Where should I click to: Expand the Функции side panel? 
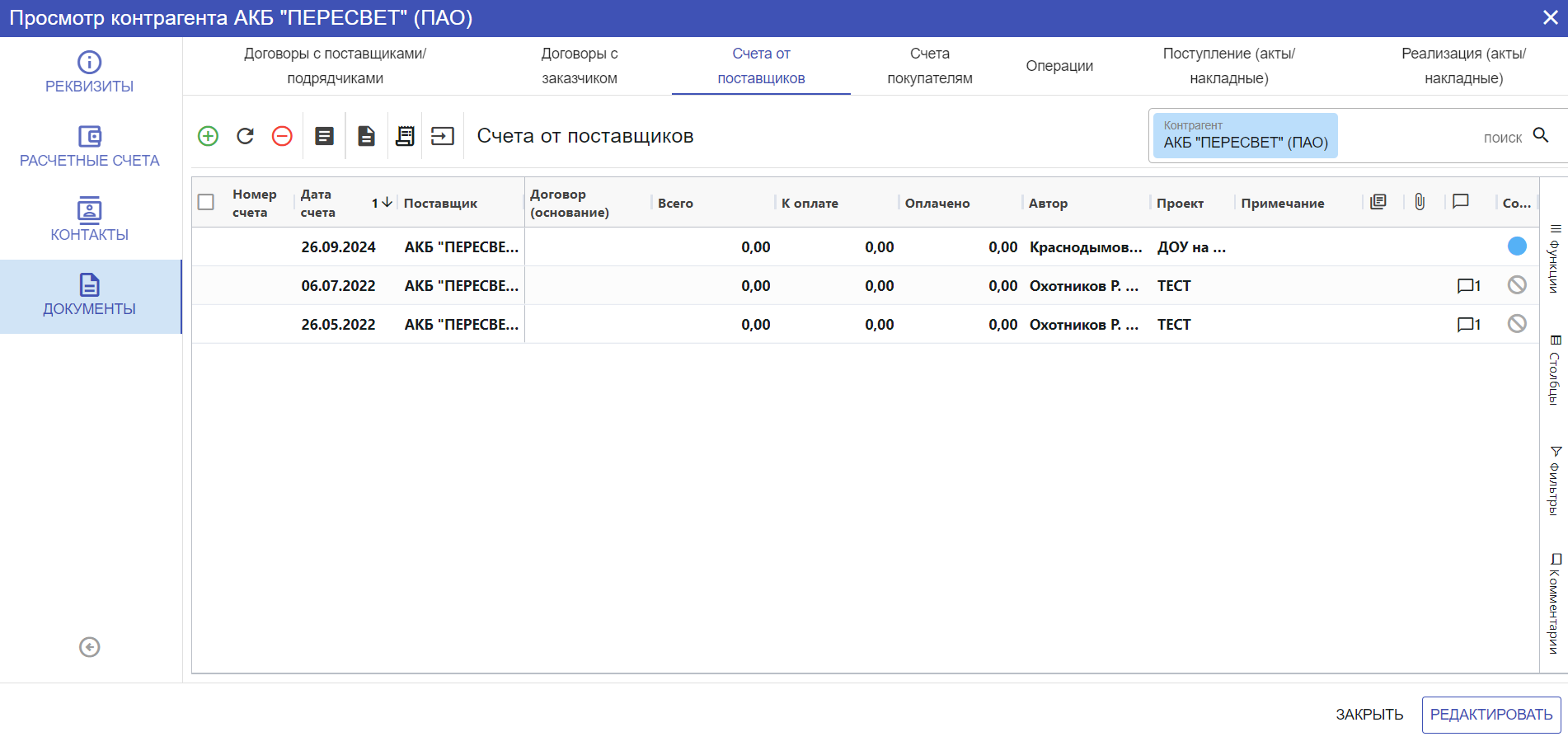pos(1555,258)
